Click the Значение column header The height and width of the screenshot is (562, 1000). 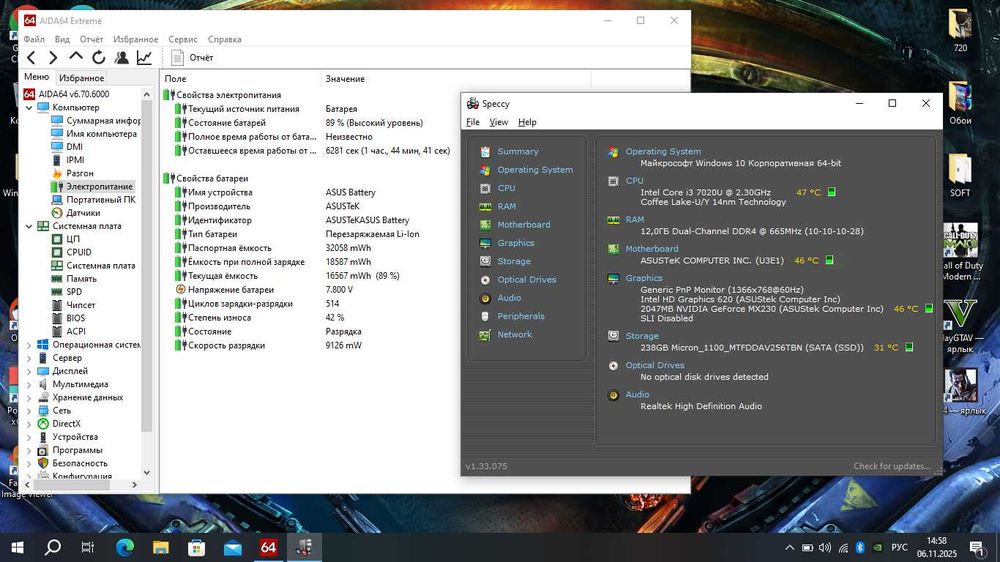455,78
